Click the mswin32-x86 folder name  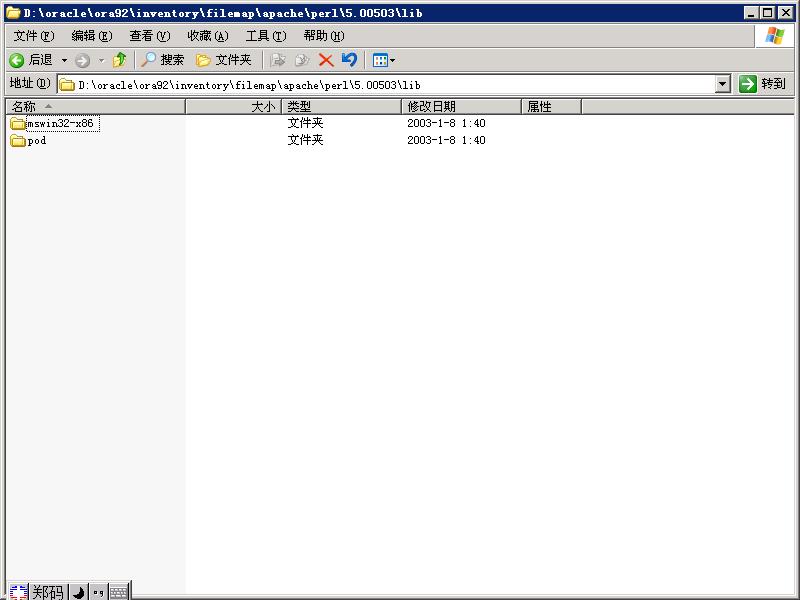(x=61, y=123)
